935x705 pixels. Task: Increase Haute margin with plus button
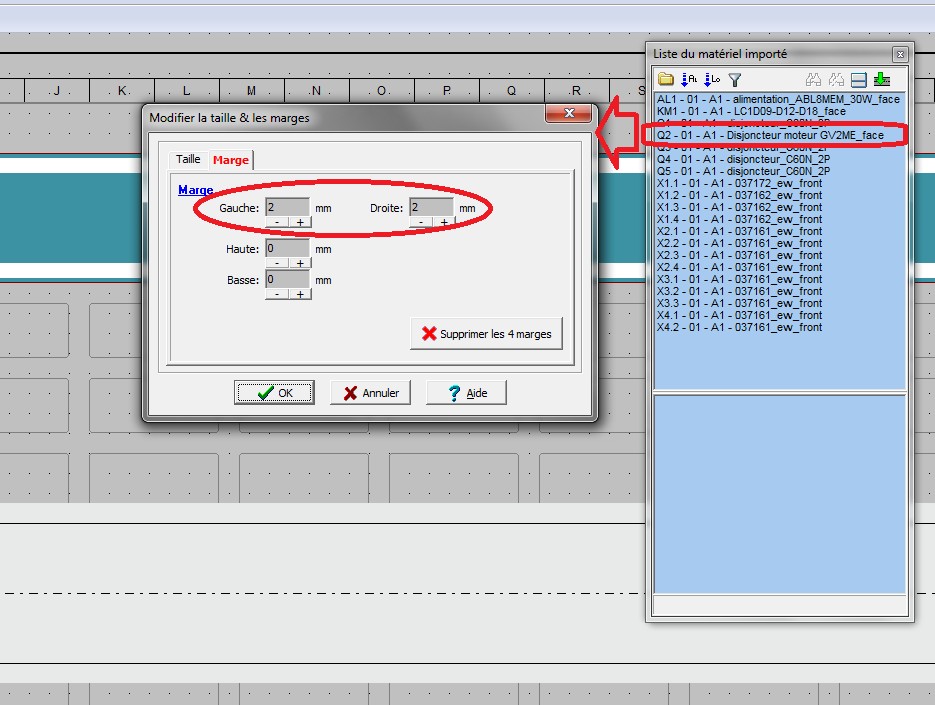(299, 263)
